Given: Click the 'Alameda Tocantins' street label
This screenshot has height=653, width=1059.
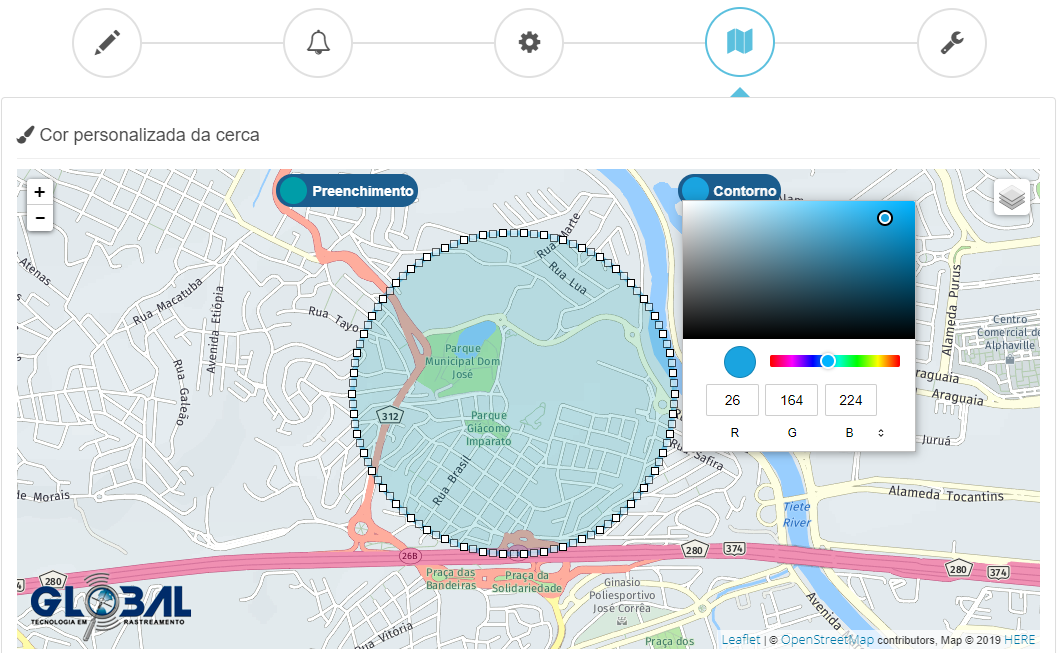Looking at the screenshot, I should tap(946, 494).
